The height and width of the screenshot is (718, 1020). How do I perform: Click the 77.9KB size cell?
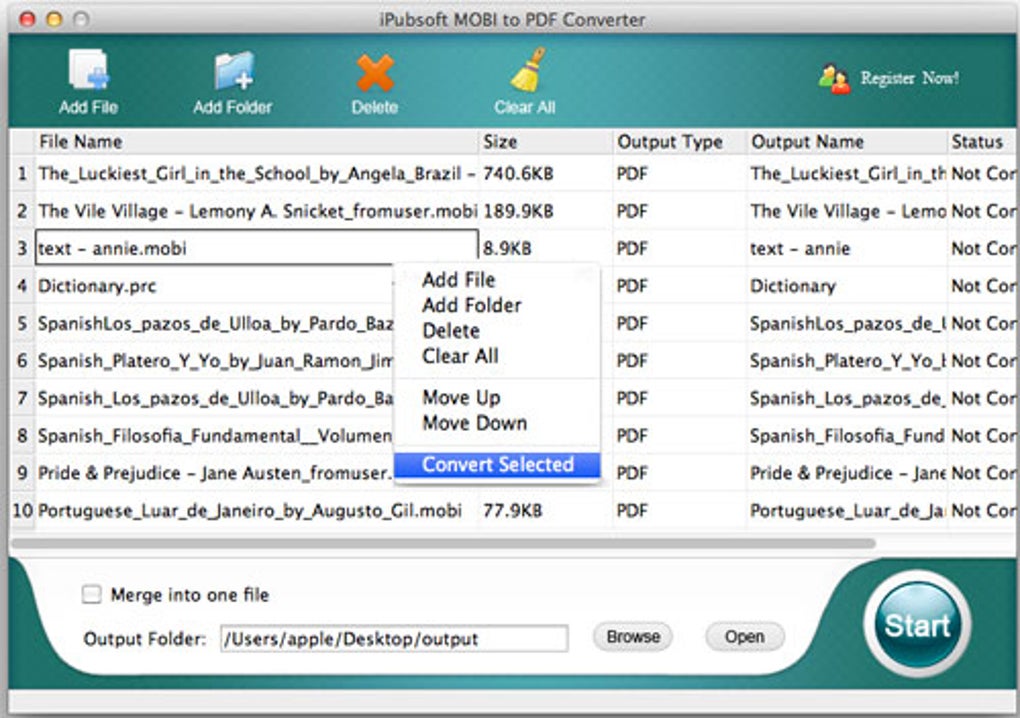coord(512,511)
